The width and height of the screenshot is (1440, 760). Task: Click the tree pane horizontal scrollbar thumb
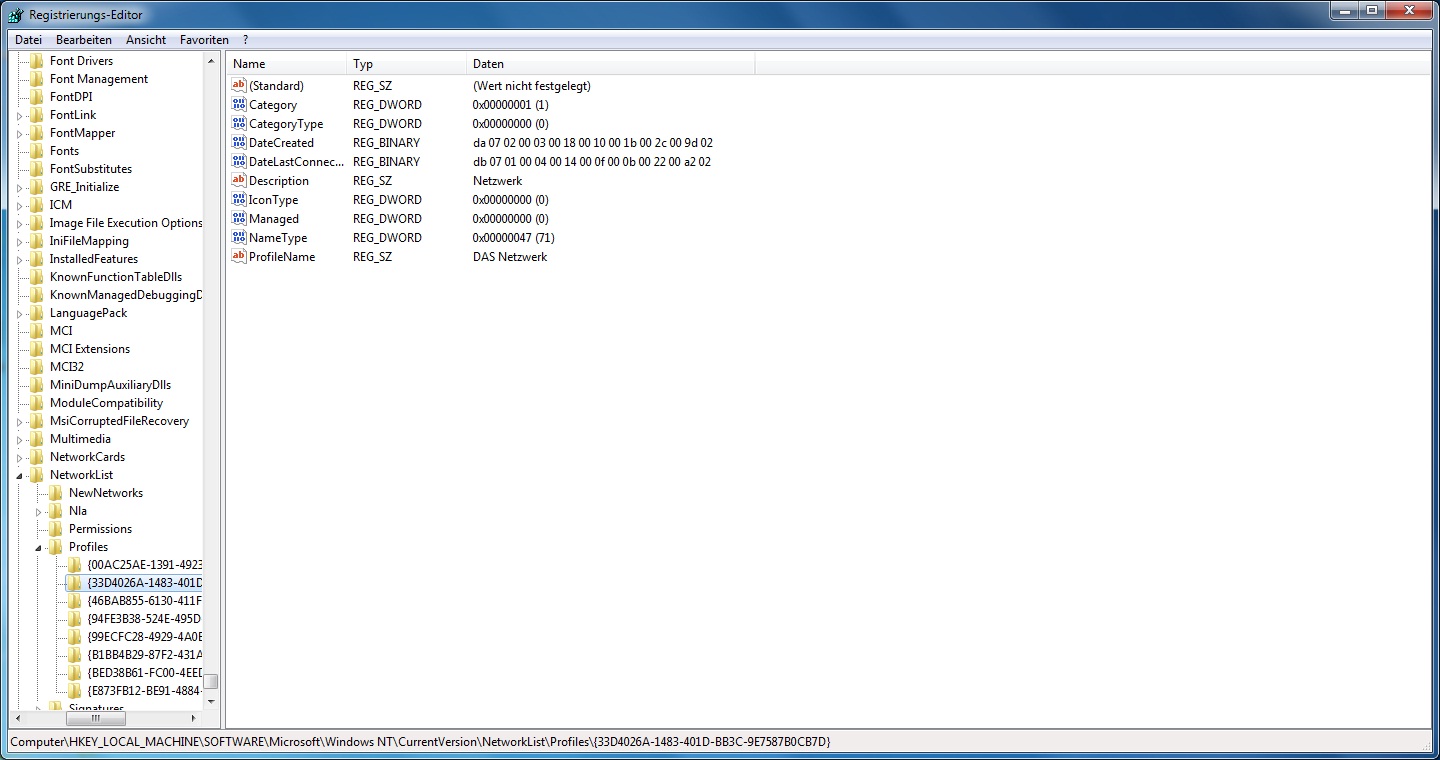pyautogui.click(x=96, y=718)
